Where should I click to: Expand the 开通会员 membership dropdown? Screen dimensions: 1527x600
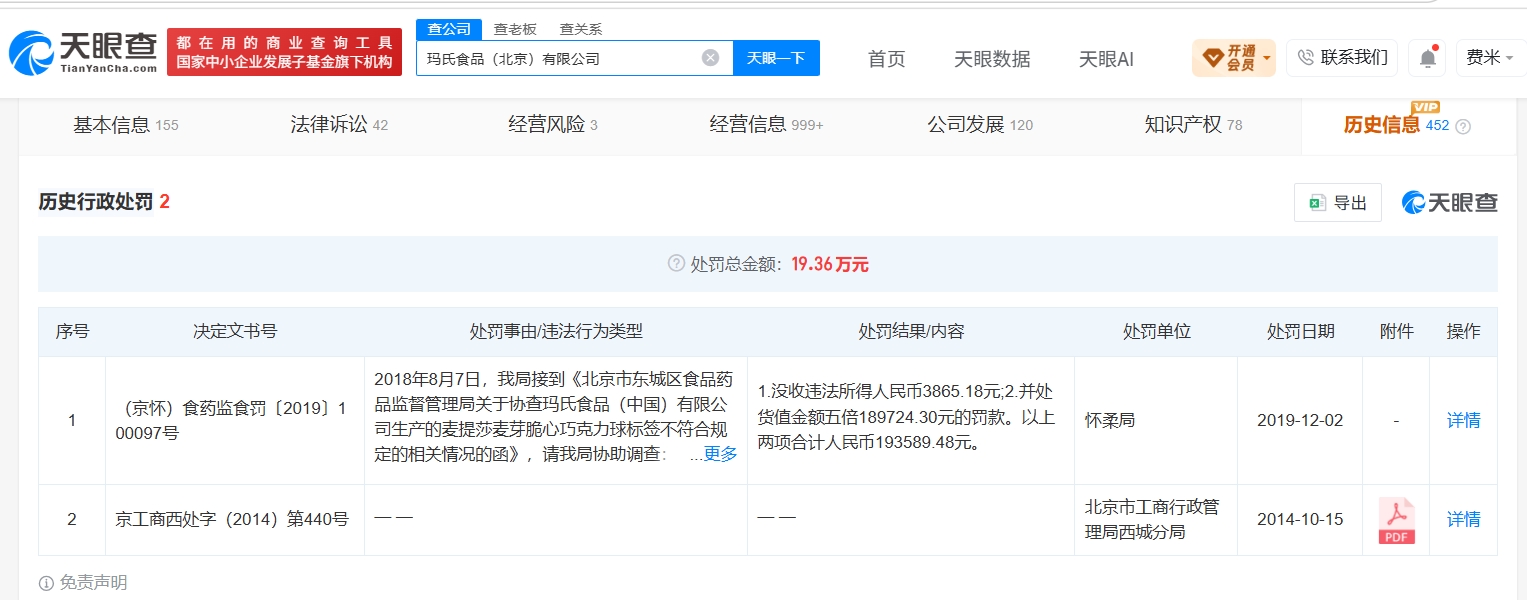pos(1234,58)
